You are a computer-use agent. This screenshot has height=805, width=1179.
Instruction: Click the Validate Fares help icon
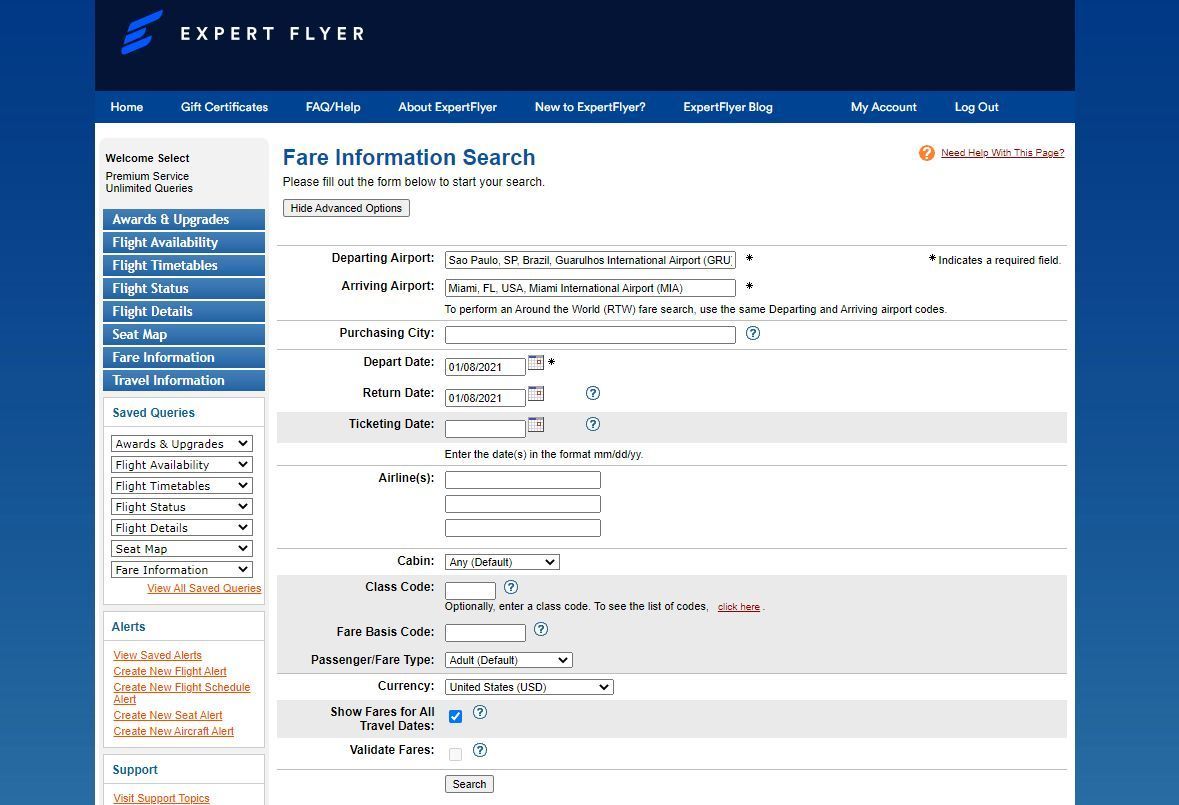tap(480, 750)
